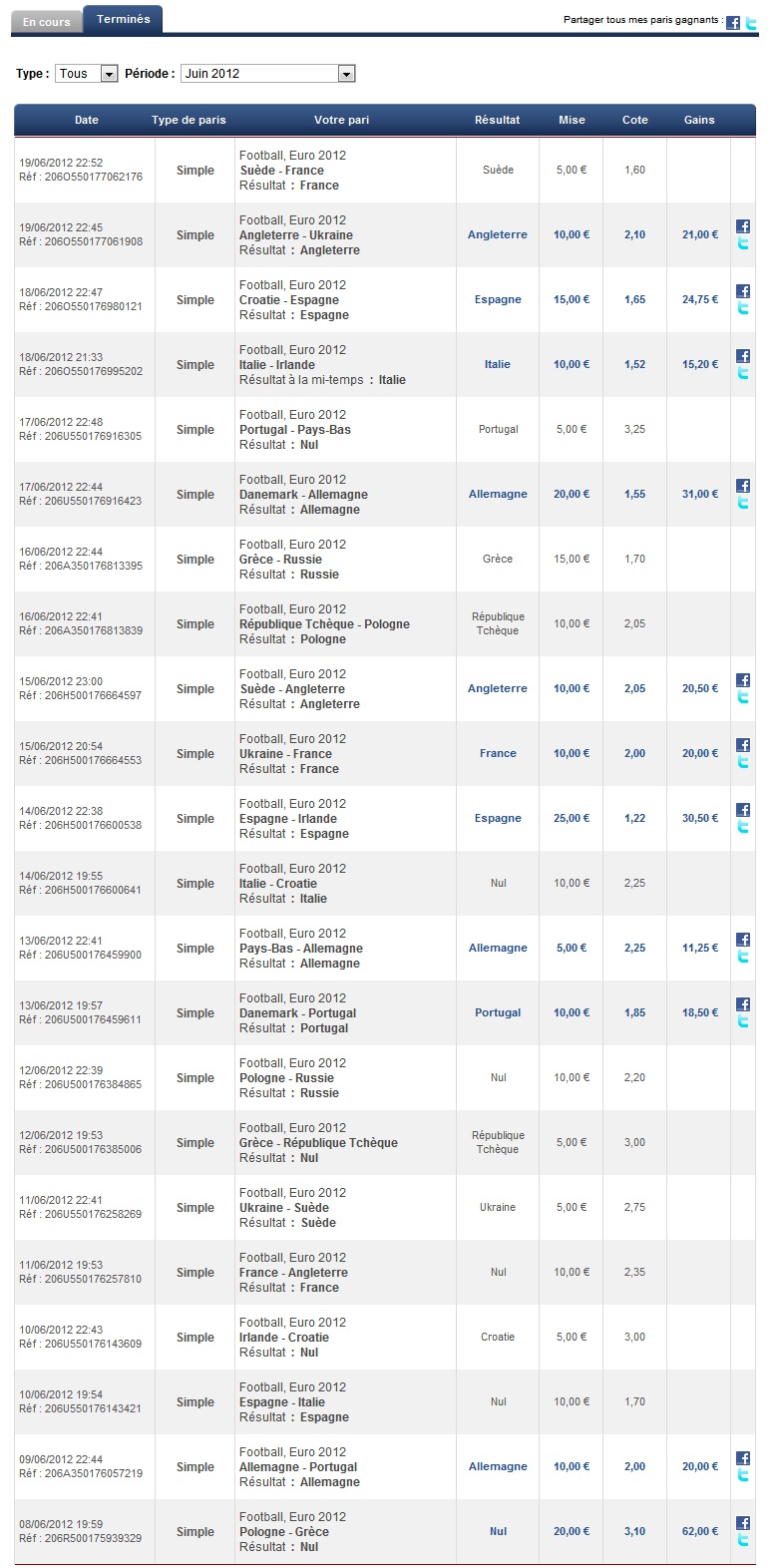Image resolution: width=781 pixels, height=1568 pixels.
Task: Tweet the Allemagne - Portugal winning bet
Action: (743, 1475)
